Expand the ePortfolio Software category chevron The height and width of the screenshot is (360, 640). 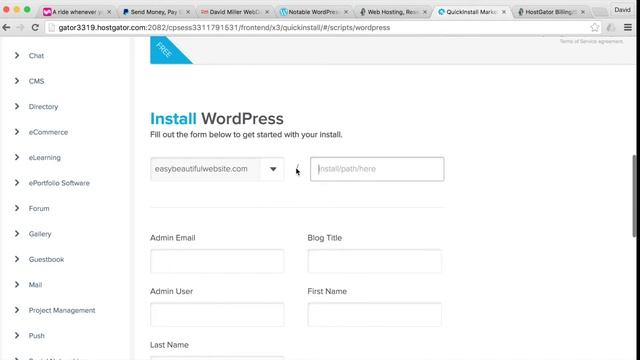click(x=17, y=182)
